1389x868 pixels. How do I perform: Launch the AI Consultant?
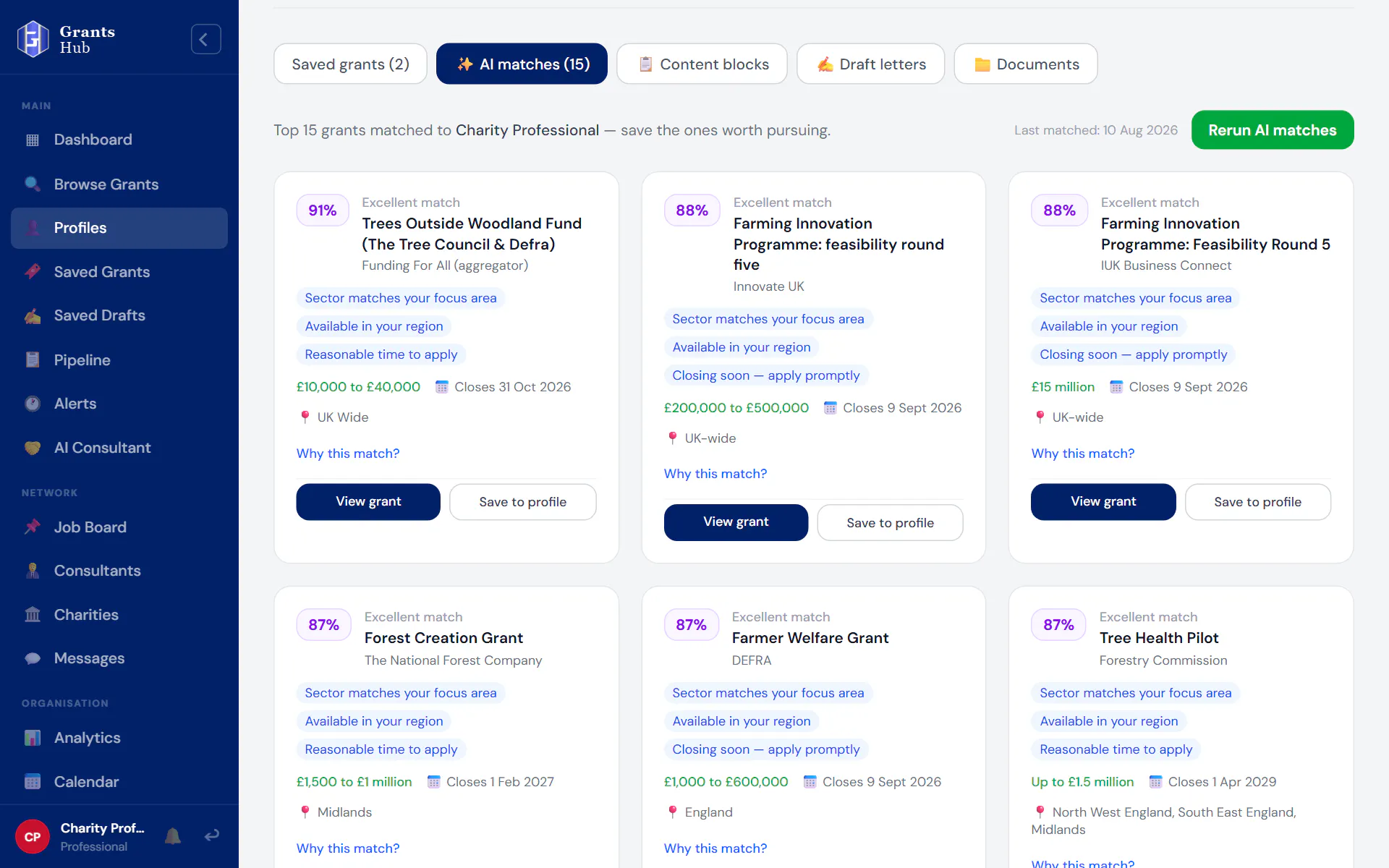119,448
